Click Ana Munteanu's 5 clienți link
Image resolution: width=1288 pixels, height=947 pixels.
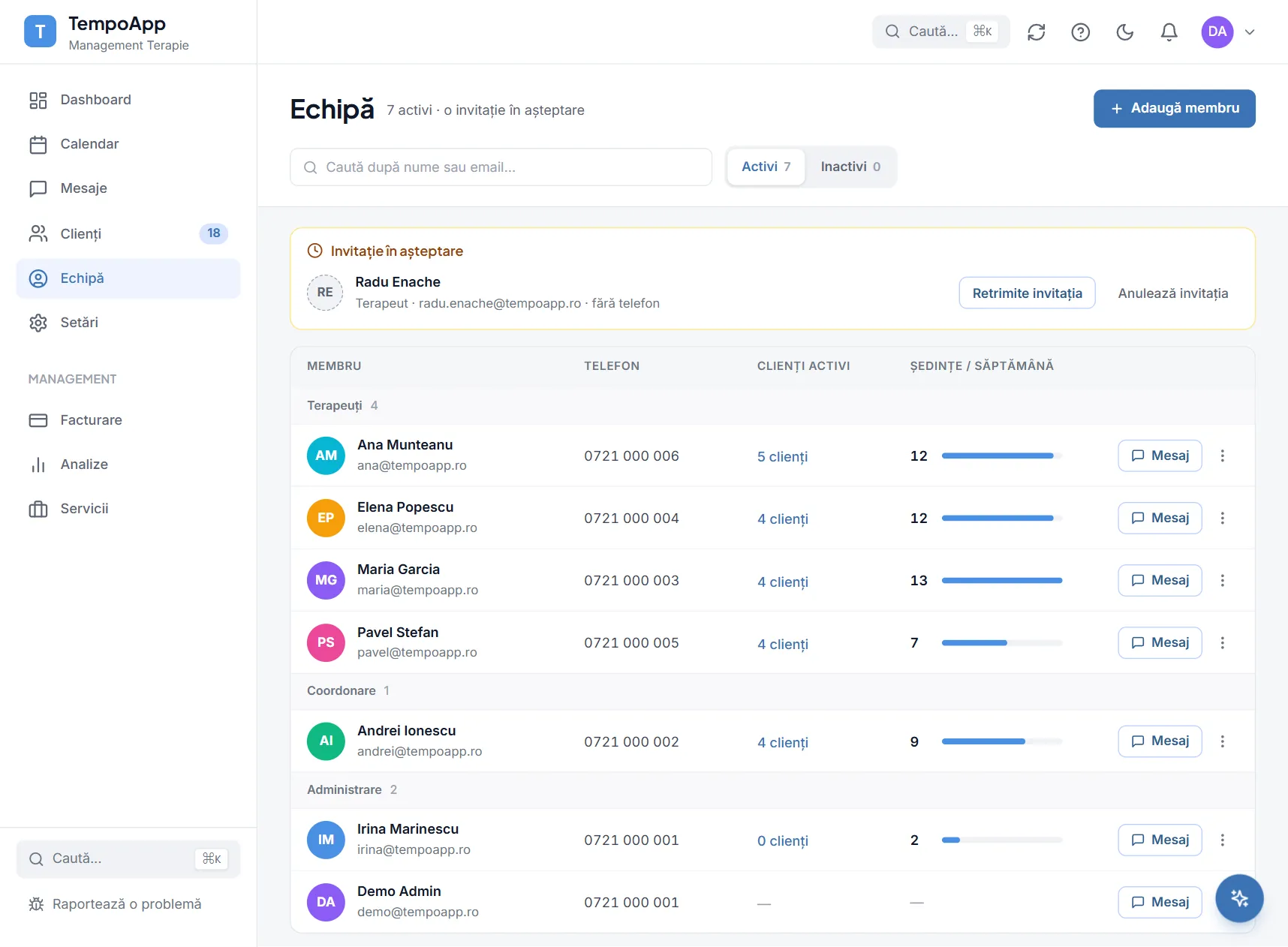[x=782, y=456]
